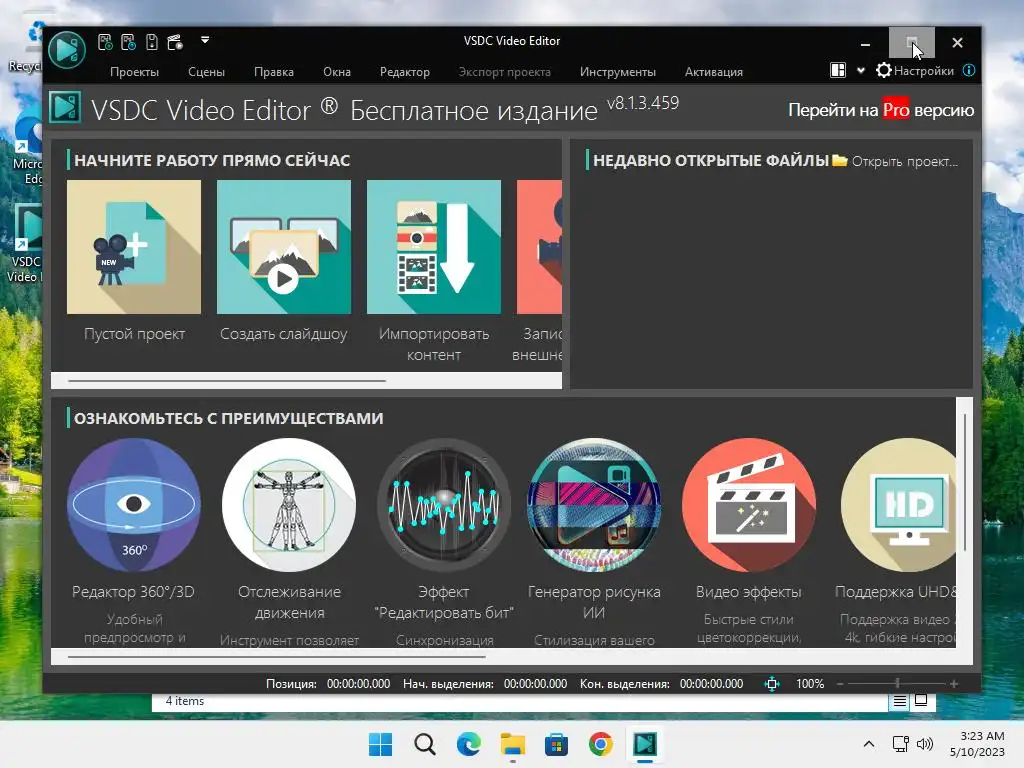Open Поддержка UHD feature icon
The image size is (1024, 768).
899,505
